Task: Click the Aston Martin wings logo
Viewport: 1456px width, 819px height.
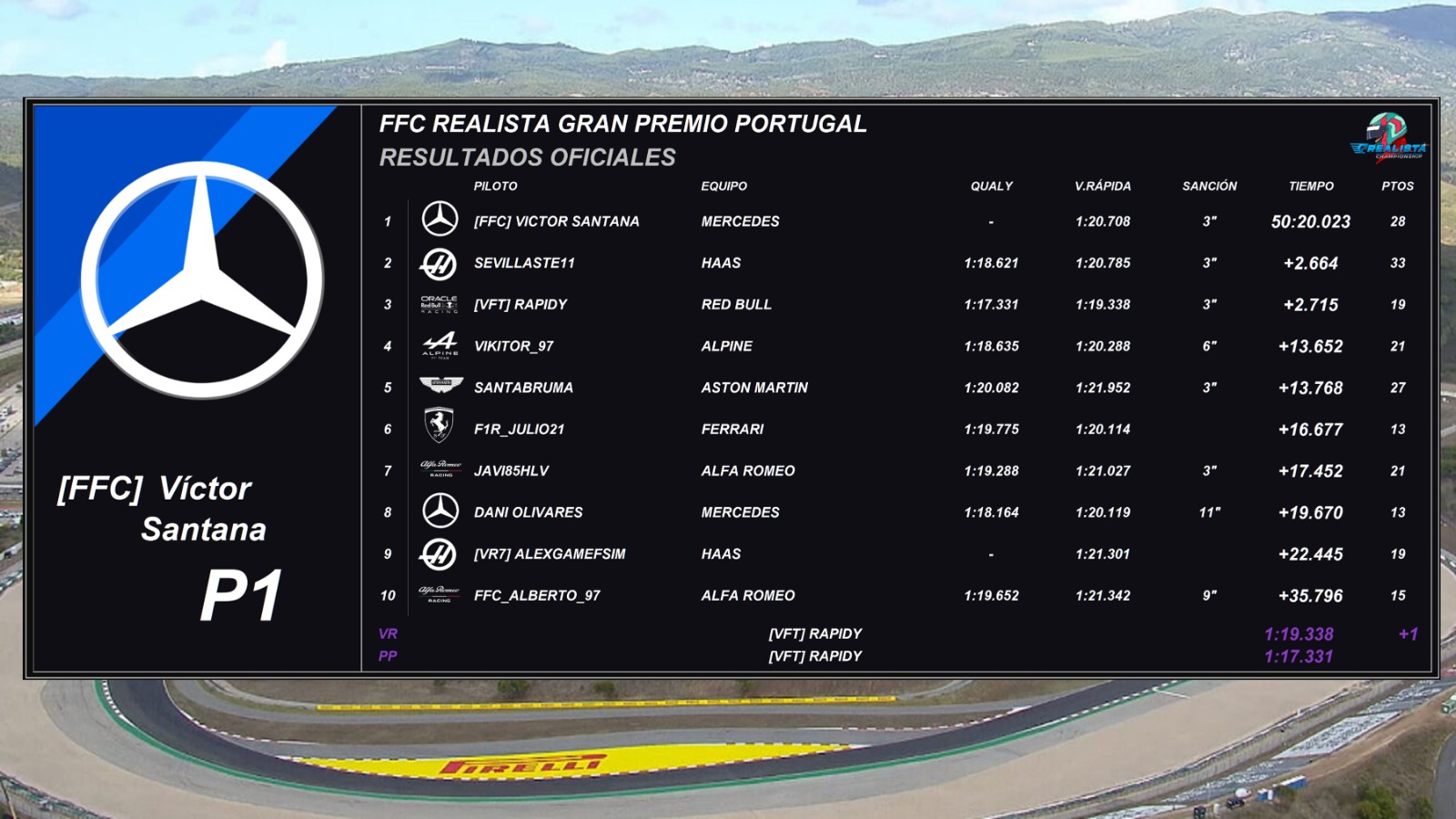Action: [x=440, y=385]
